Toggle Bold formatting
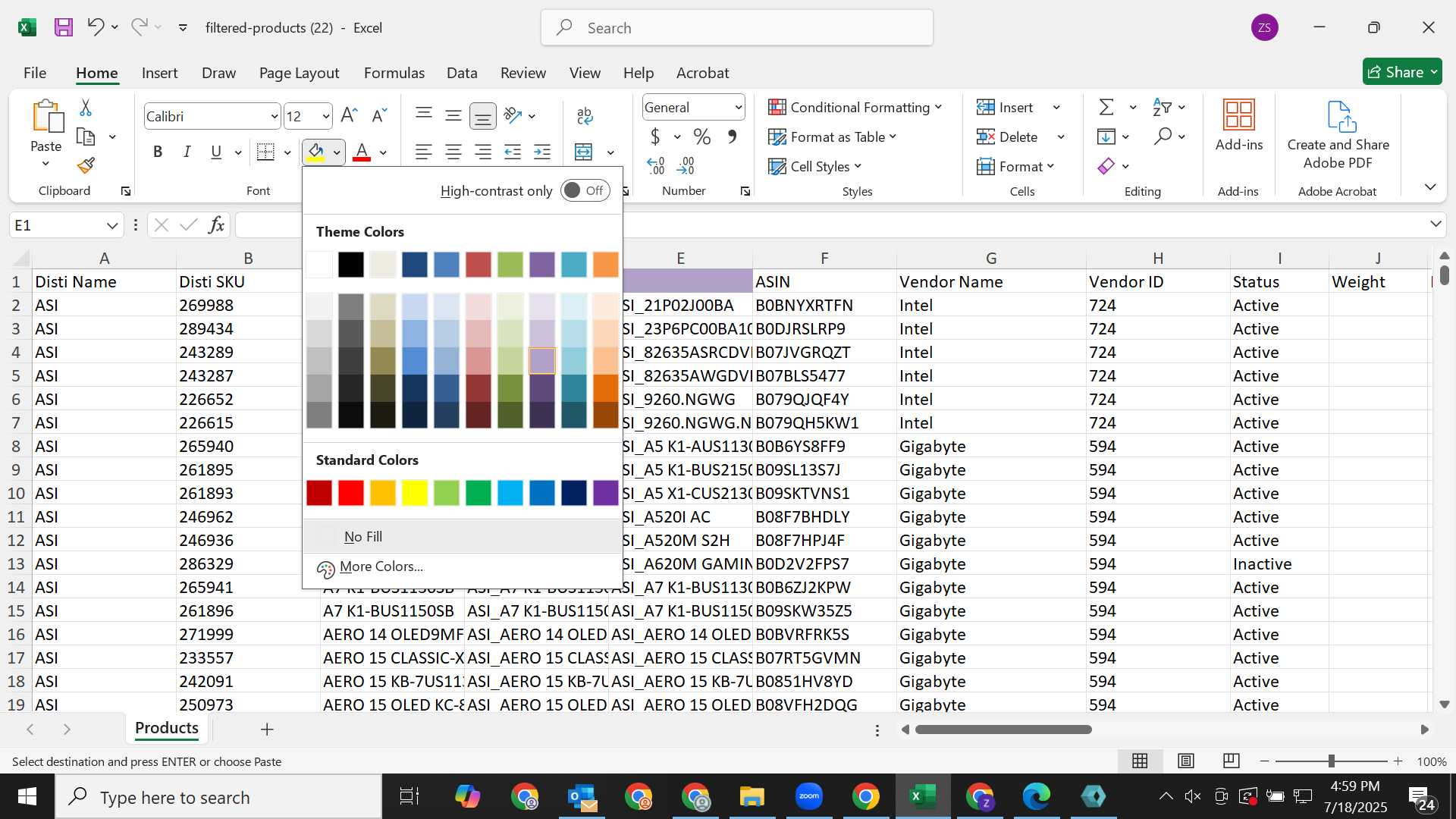The height and width of the screenshot is (819, 1456). 158,152
